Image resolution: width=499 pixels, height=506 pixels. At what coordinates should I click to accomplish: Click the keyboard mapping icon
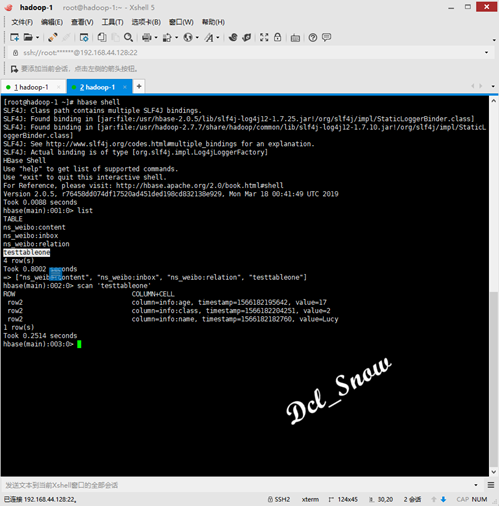click(295, 38)
